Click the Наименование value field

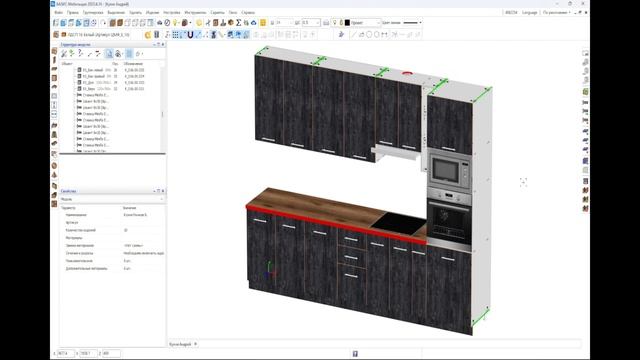pyautogui.click(x=143, y=215)
